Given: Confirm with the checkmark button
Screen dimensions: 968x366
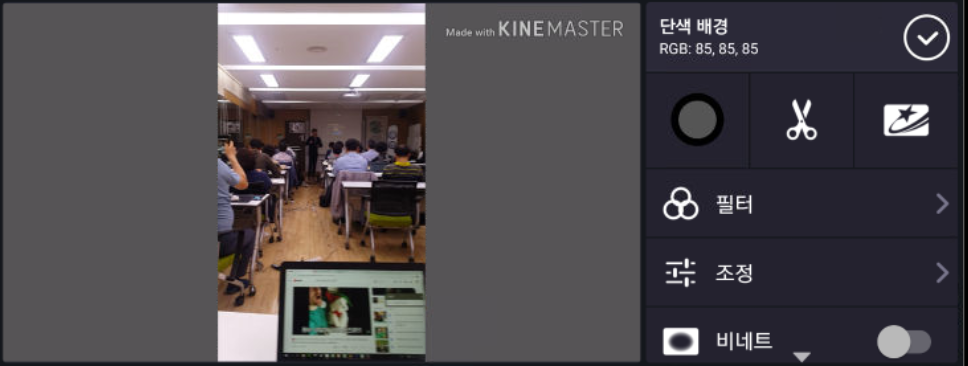Looking at the screenshot, I should (926, 38).
